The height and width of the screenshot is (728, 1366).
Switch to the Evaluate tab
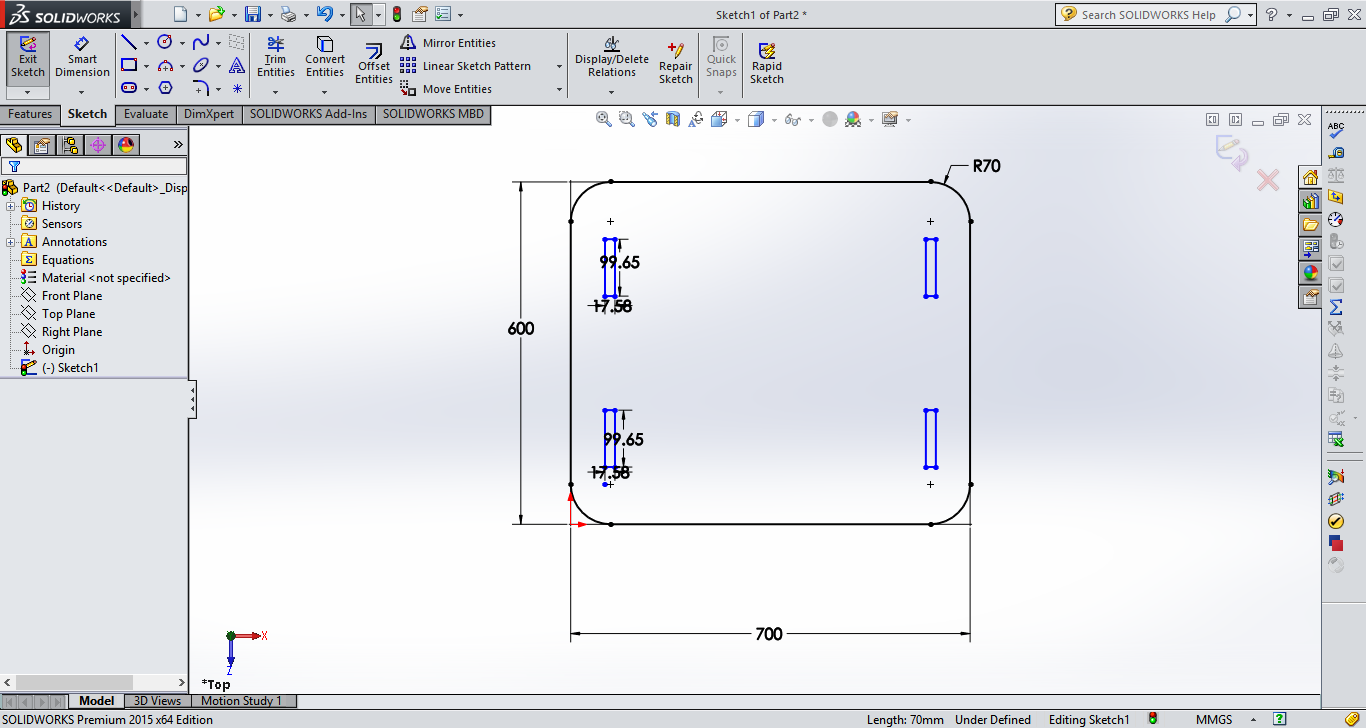tap(146, 114)
